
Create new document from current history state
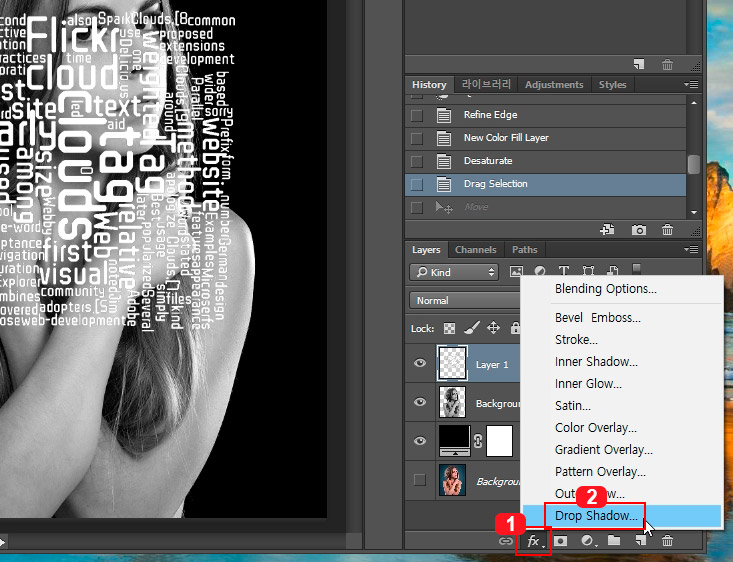click(x=607, y=230)
